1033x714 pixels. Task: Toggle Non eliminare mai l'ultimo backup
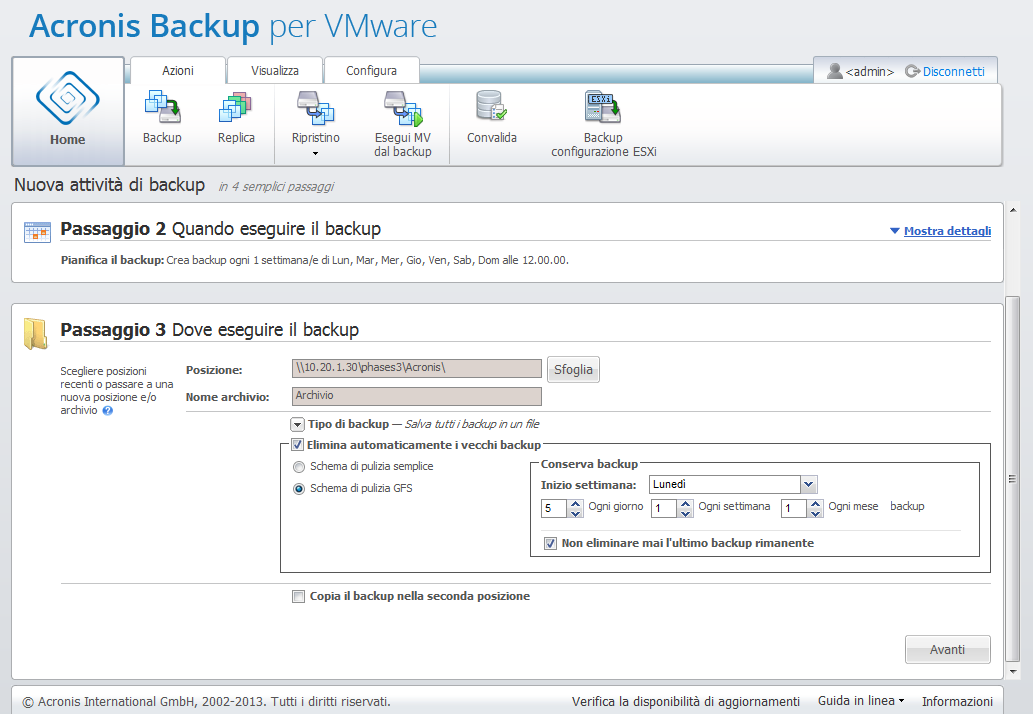[x=550, y=543]
